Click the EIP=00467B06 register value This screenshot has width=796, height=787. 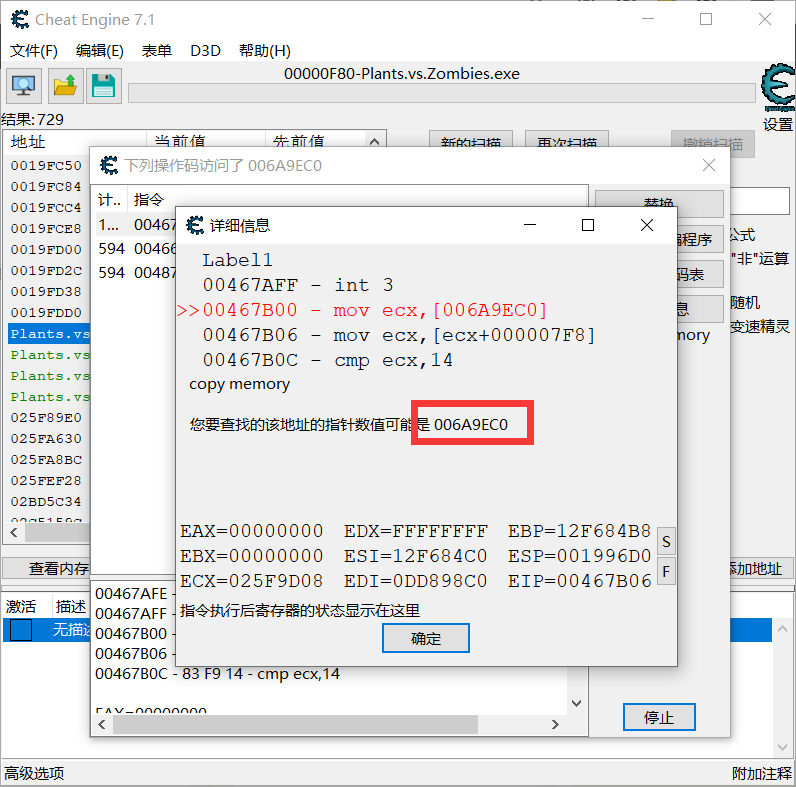coord(579,581)
